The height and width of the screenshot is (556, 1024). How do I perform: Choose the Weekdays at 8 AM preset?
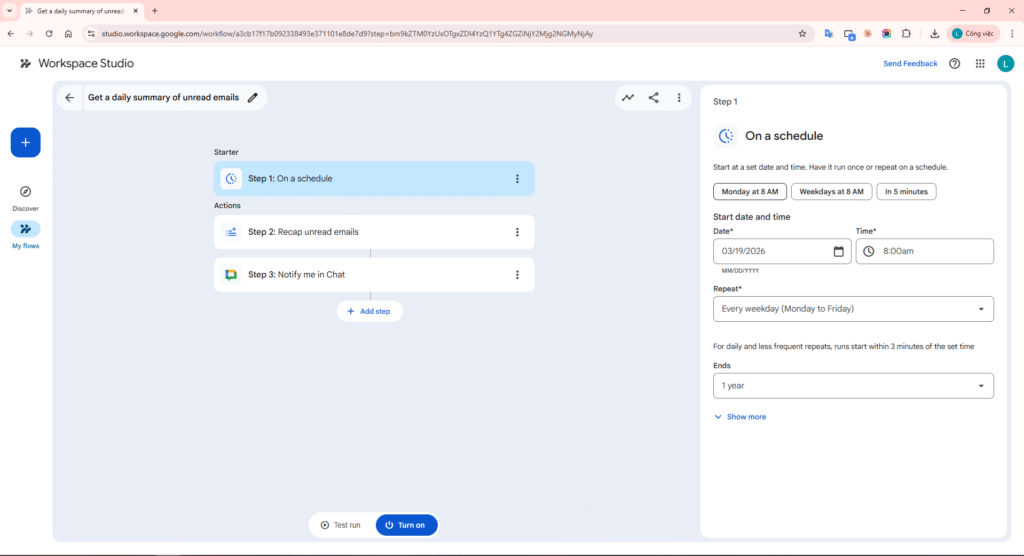[x=831, y=191]
